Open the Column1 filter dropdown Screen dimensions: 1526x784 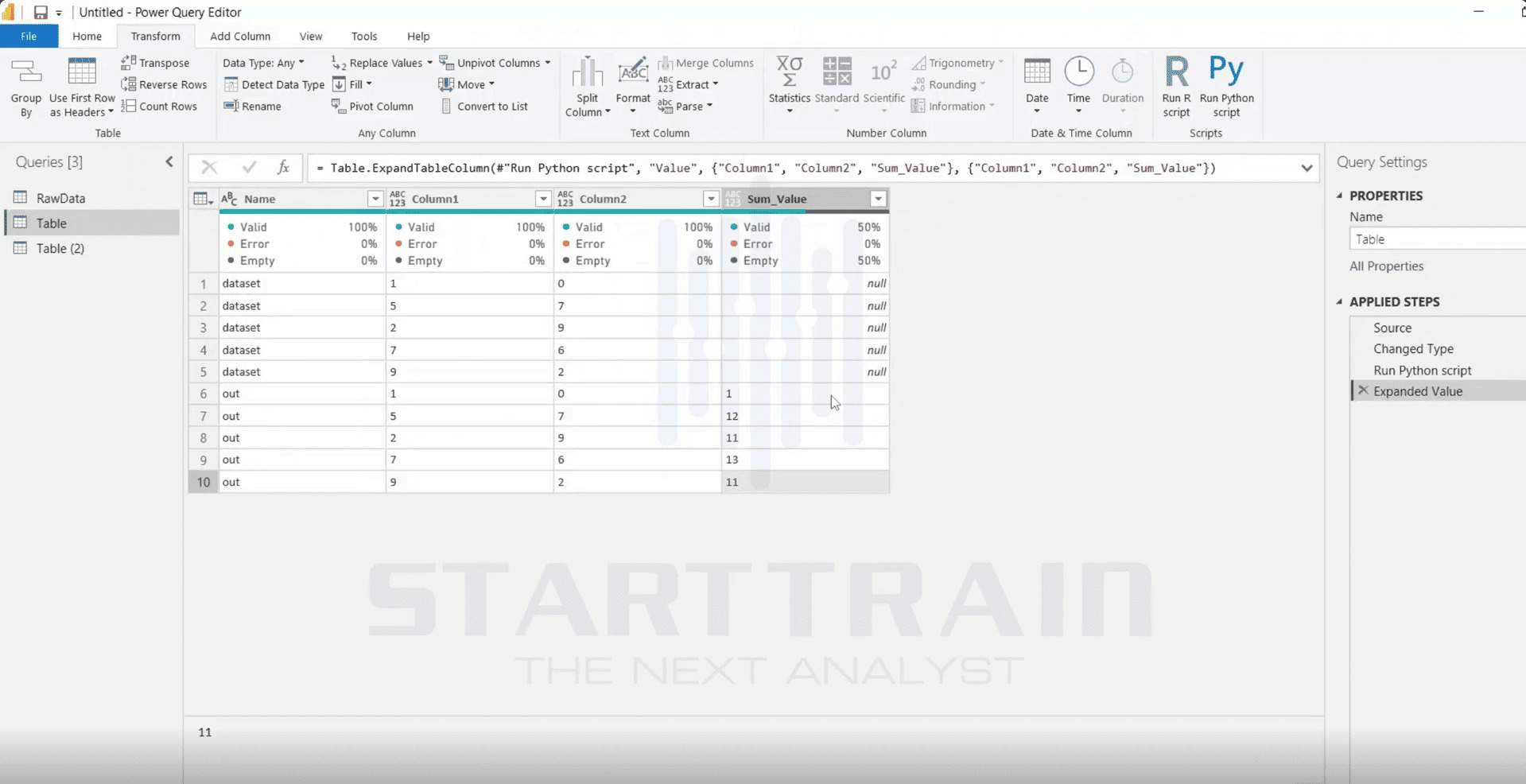point(543,199)
